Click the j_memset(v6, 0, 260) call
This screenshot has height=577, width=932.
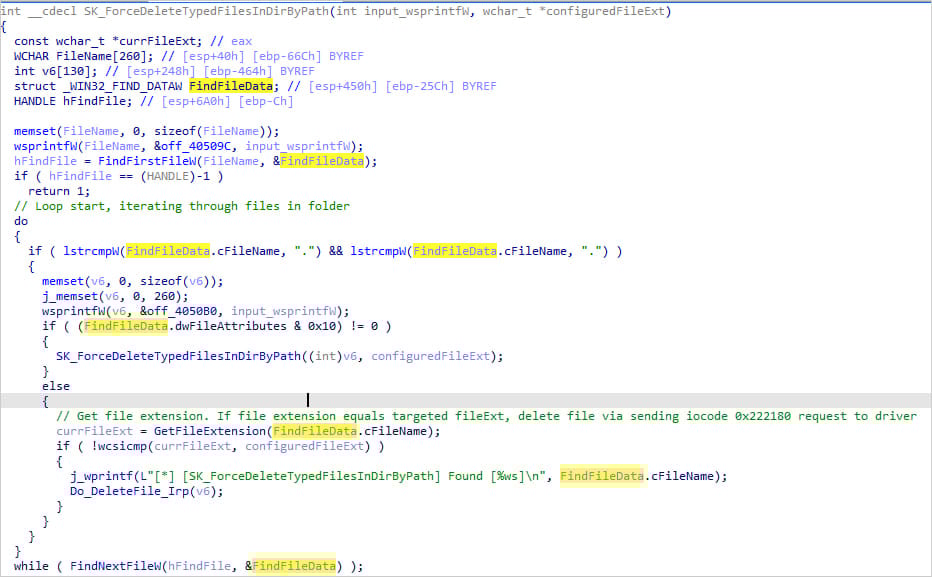pyautogui.click(x=115, y=296)
